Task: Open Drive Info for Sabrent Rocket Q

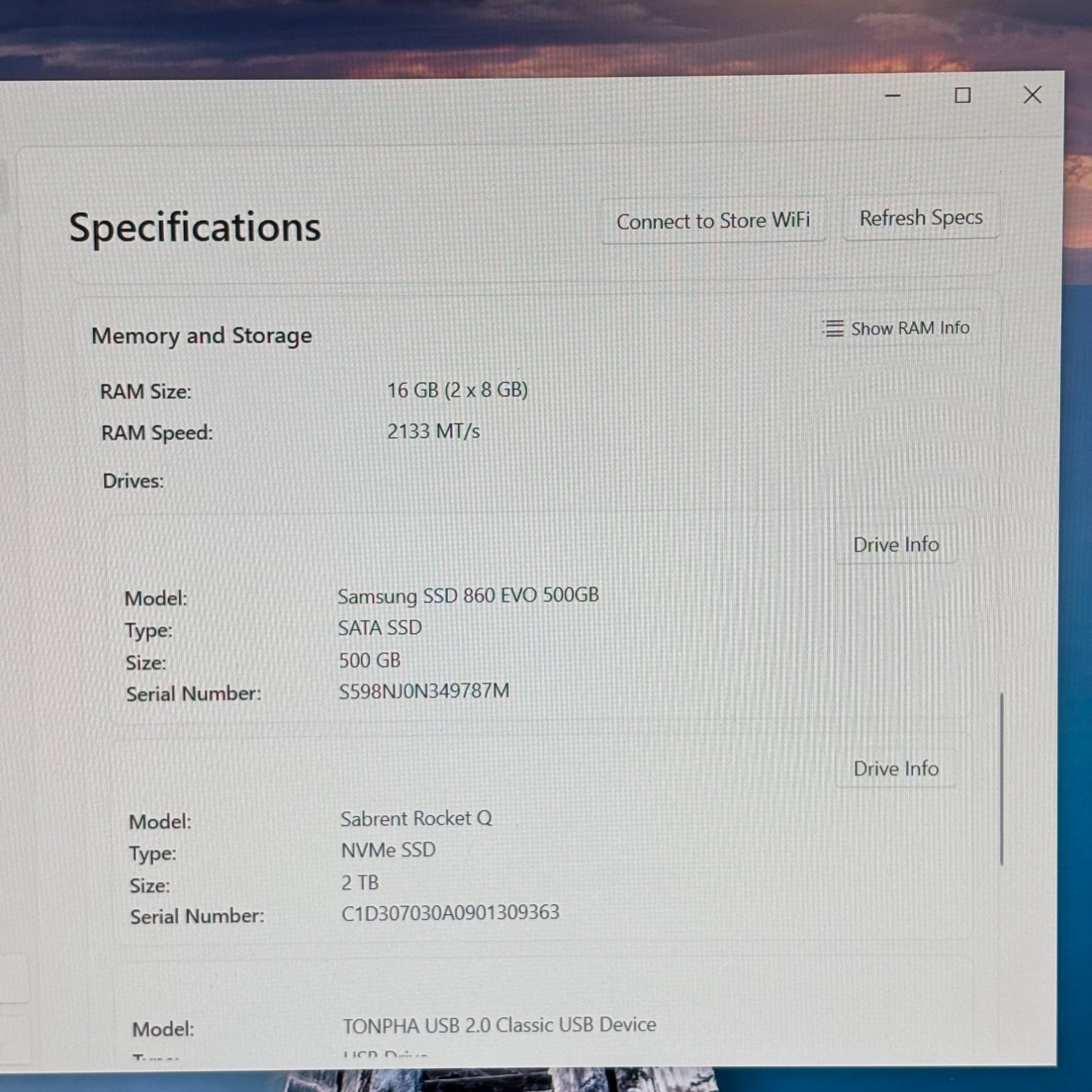Action: (x=895, y=768)
